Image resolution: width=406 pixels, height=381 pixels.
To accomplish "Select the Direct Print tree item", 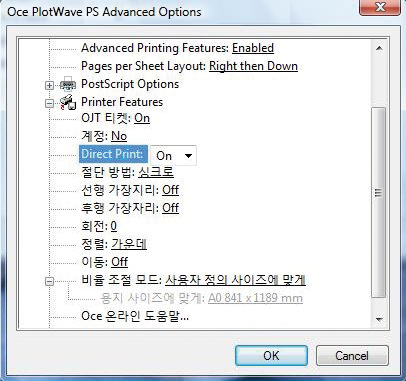I will click(113, 154).
